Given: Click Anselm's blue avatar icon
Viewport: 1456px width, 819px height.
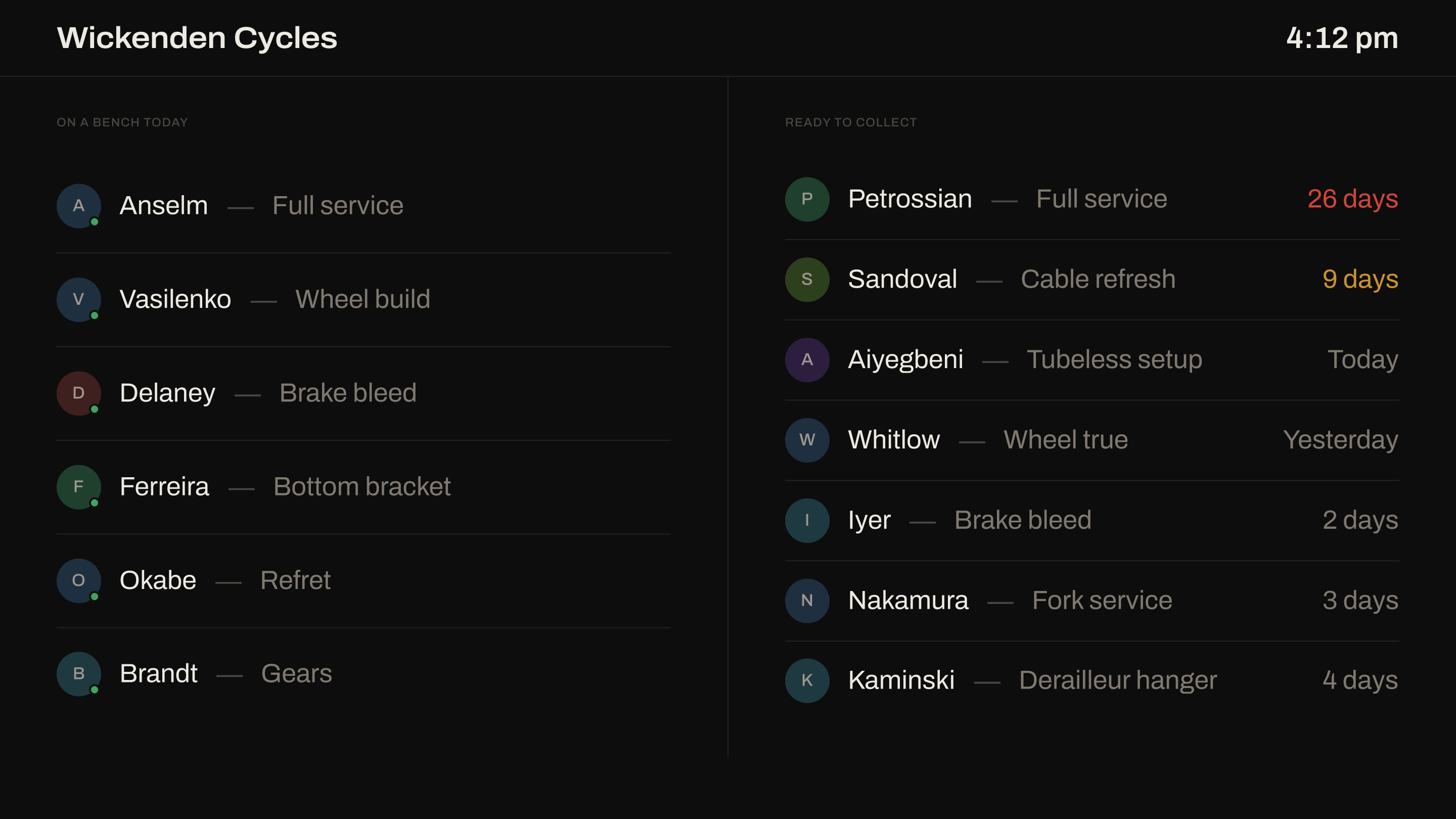Looking at the screenshot, I should 78,206.
